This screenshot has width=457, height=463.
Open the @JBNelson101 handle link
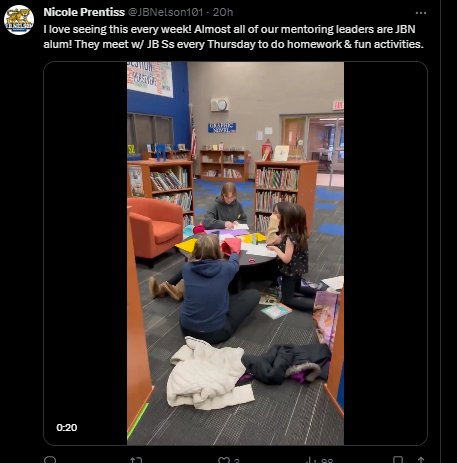[x=165, y=12]
